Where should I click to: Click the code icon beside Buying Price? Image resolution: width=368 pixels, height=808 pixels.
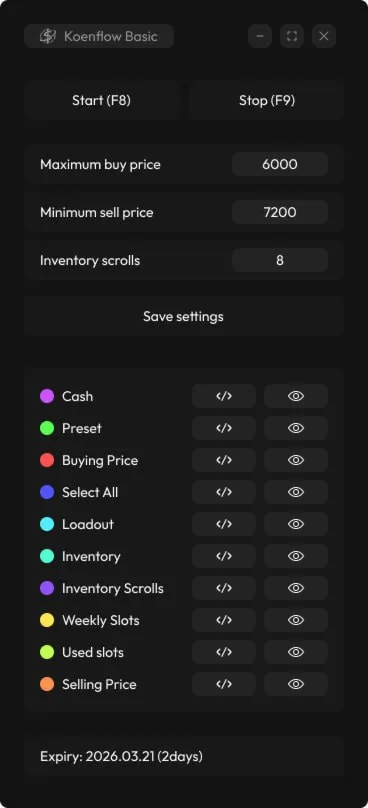coord(224,460)
